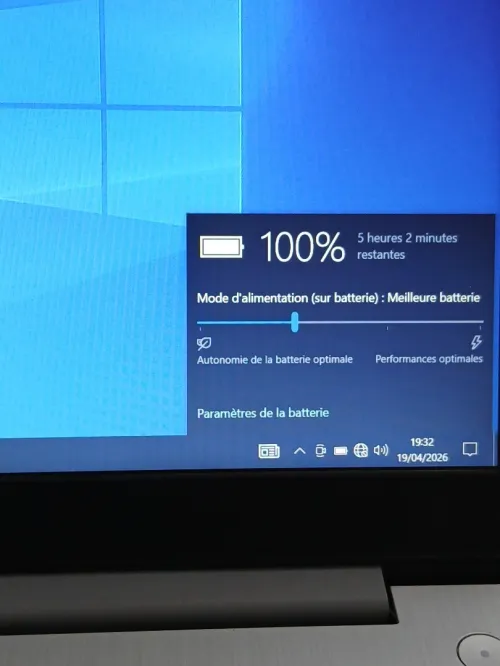
Task: Click the Meet Now tray icon
Action: pyautogui.click(x=320, y=451)
